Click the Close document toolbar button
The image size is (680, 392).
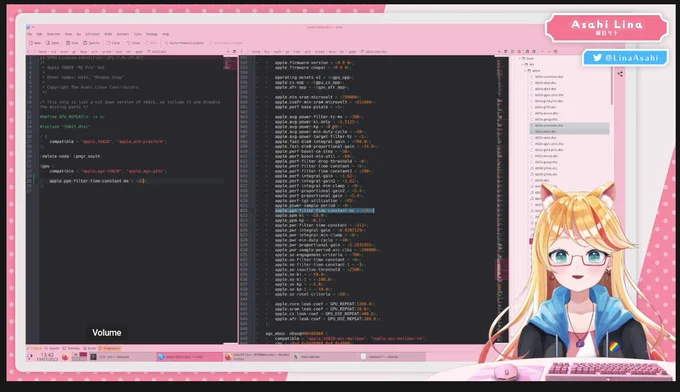113,43
